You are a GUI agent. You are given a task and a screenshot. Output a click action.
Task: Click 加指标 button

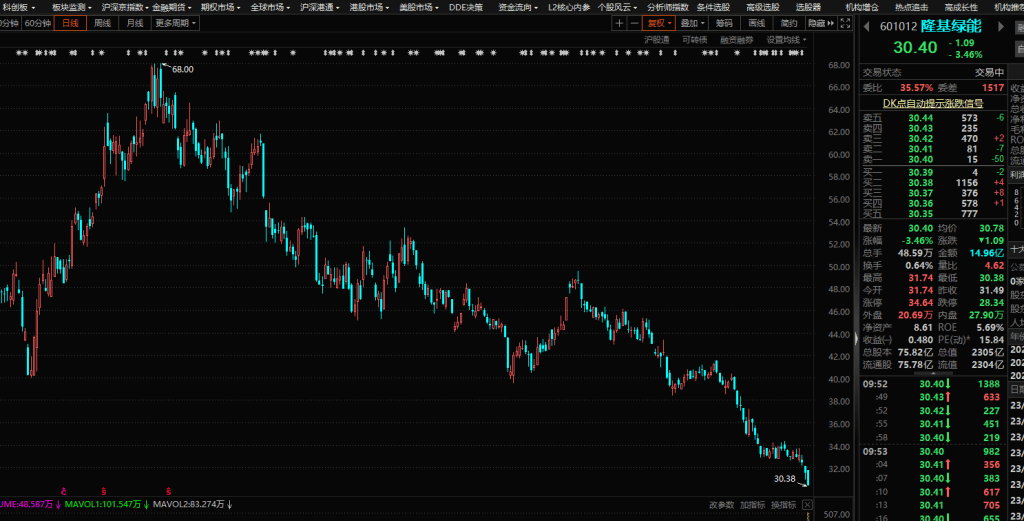pyautogui.click(x=752, y=505)
